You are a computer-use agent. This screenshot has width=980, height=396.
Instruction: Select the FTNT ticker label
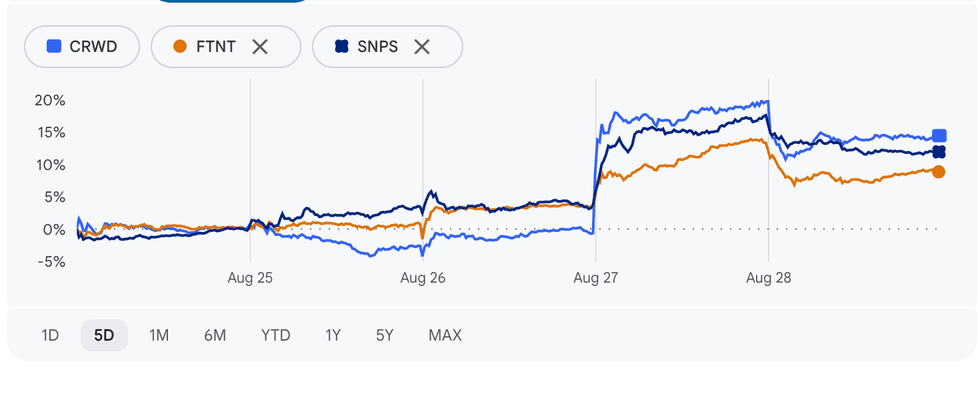216,46
